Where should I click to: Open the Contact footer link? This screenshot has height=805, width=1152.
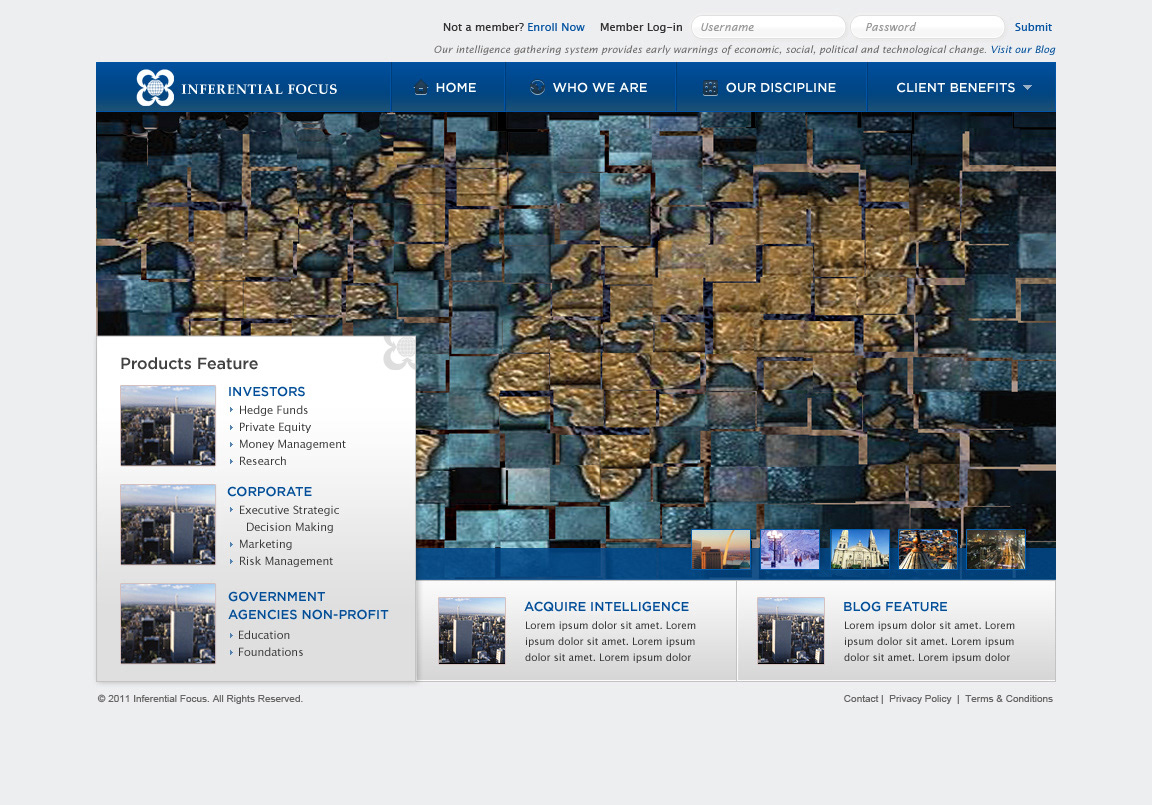tap(860, 698)
